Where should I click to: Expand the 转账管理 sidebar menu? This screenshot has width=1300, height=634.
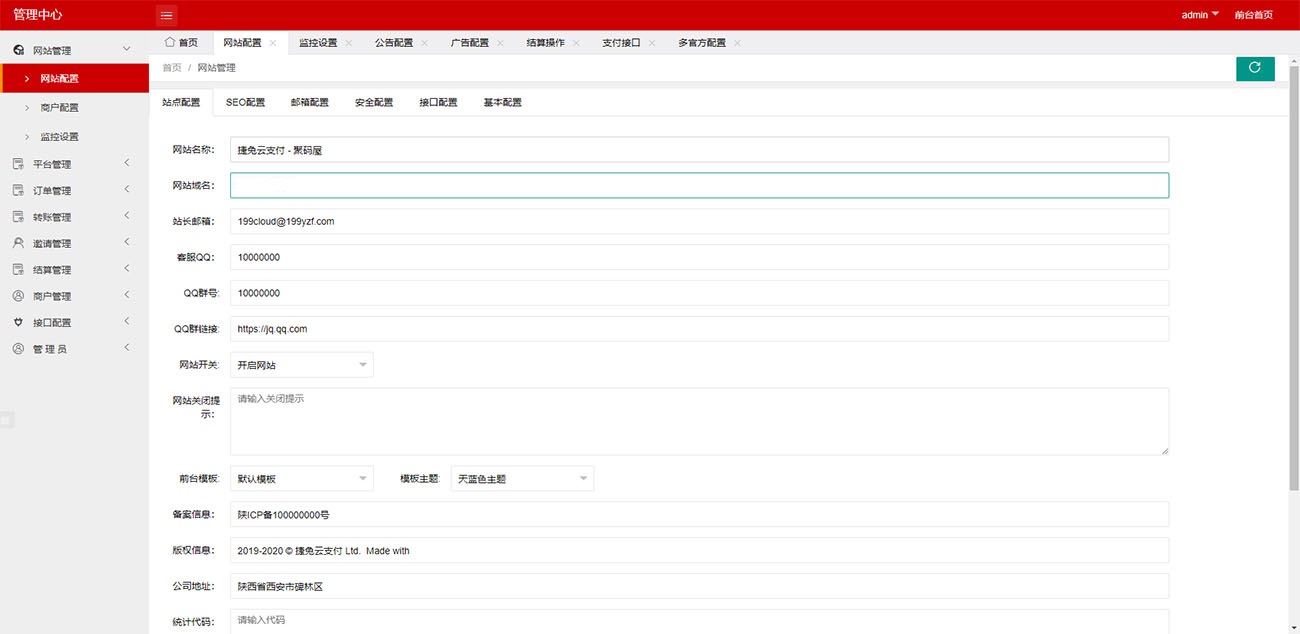click(x=126, y=217)
